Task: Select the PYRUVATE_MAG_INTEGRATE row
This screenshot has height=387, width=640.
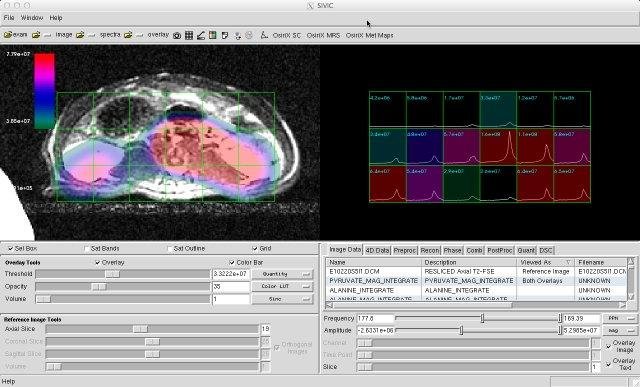Action: coord(477,281)
